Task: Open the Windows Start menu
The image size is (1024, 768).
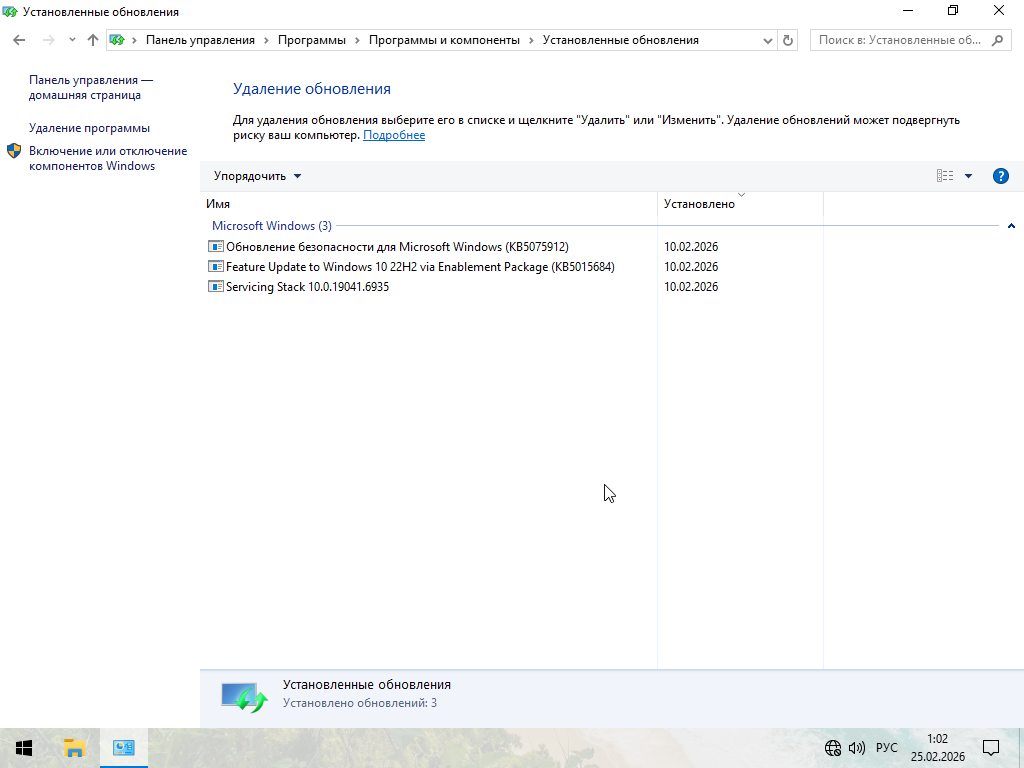Action: pos(24,747)
